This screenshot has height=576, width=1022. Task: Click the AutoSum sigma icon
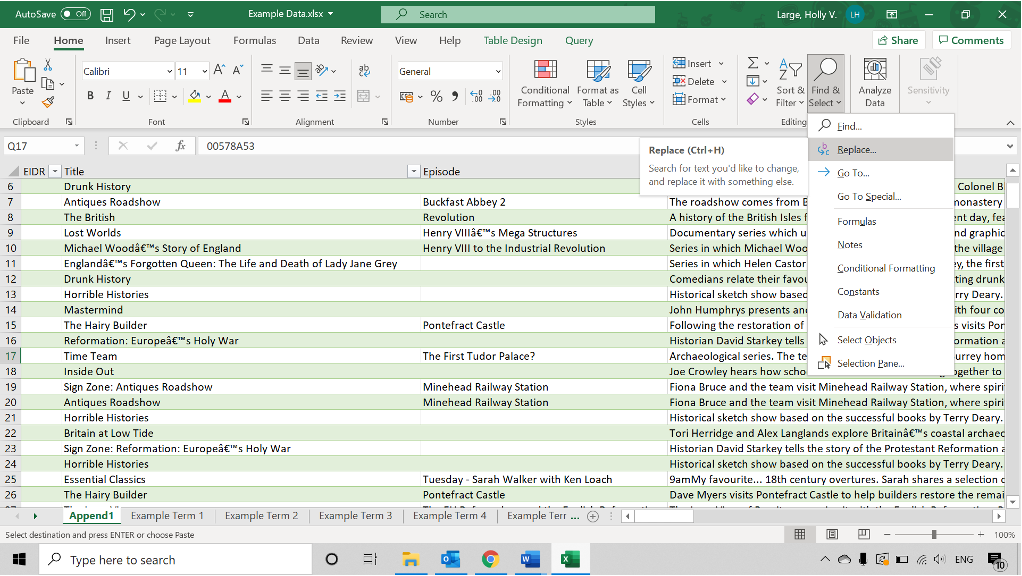tap(753, 63)
